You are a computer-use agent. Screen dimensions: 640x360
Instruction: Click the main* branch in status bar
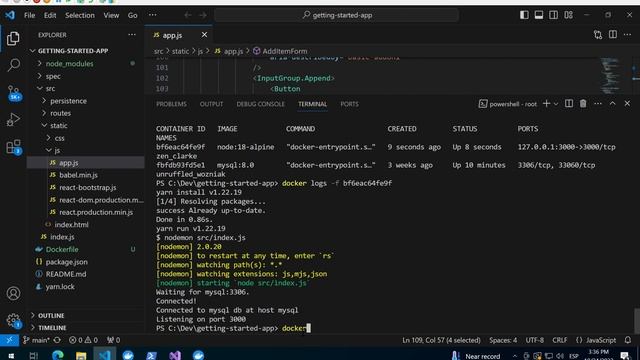pos(36,340)
